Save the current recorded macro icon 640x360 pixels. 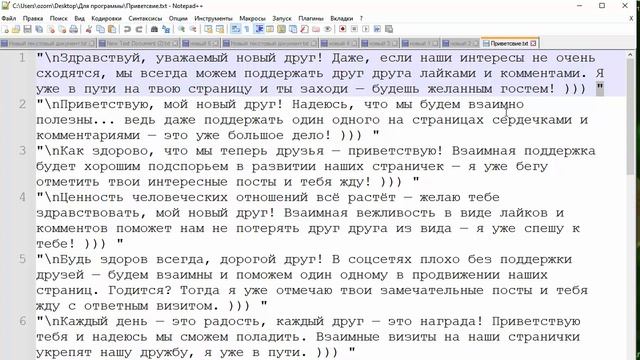point(388,29)
